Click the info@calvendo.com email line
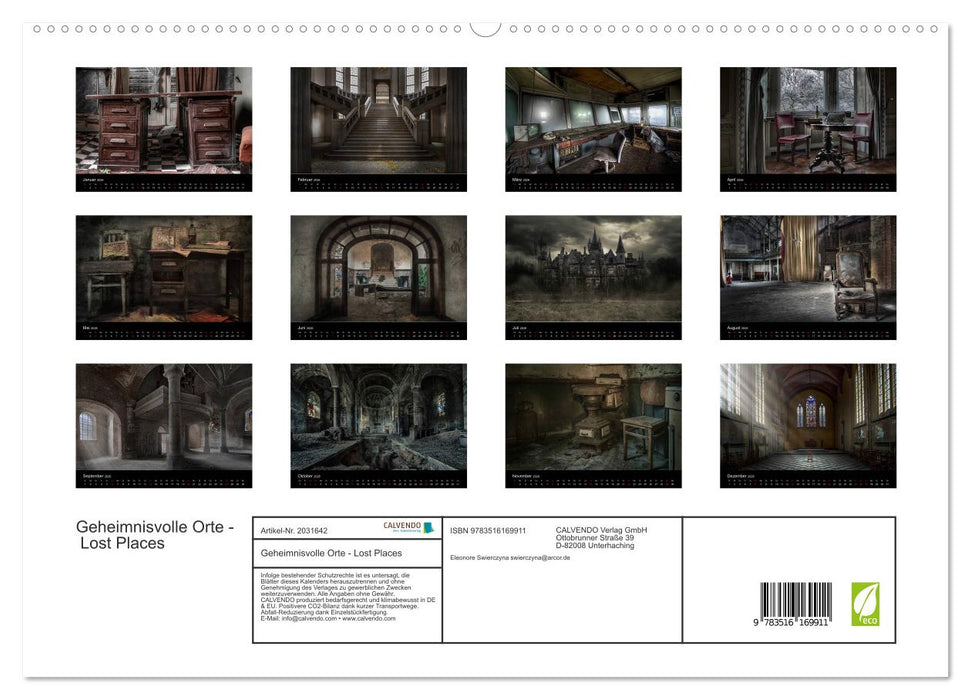This screenshot has width=971, height=700. coord(327,618)
